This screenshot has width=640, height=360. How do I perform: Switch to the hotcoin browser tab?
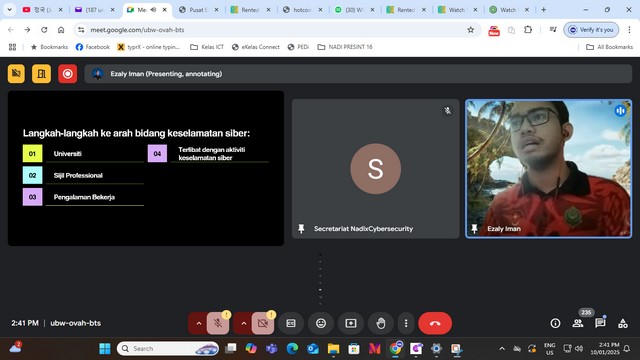302,10
